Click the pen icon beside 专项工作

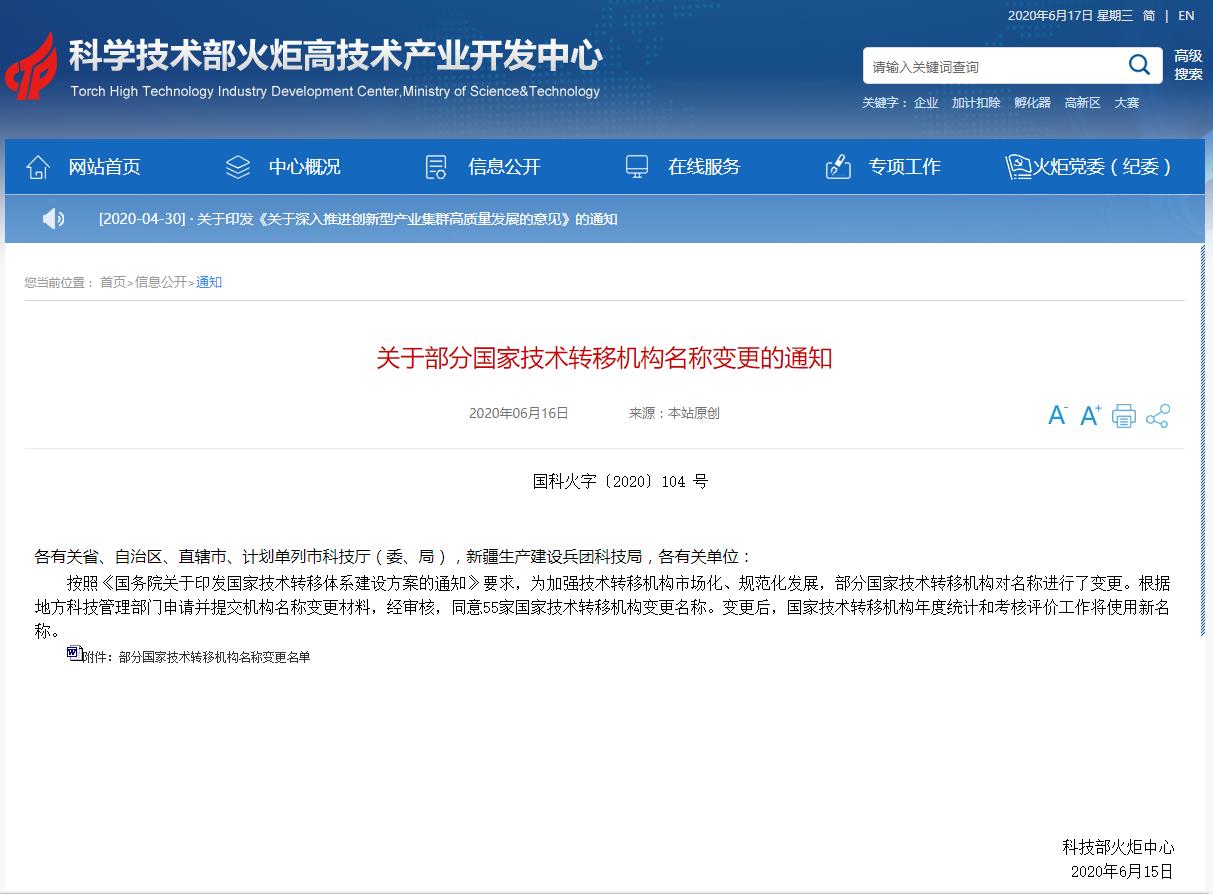point(838,167)
